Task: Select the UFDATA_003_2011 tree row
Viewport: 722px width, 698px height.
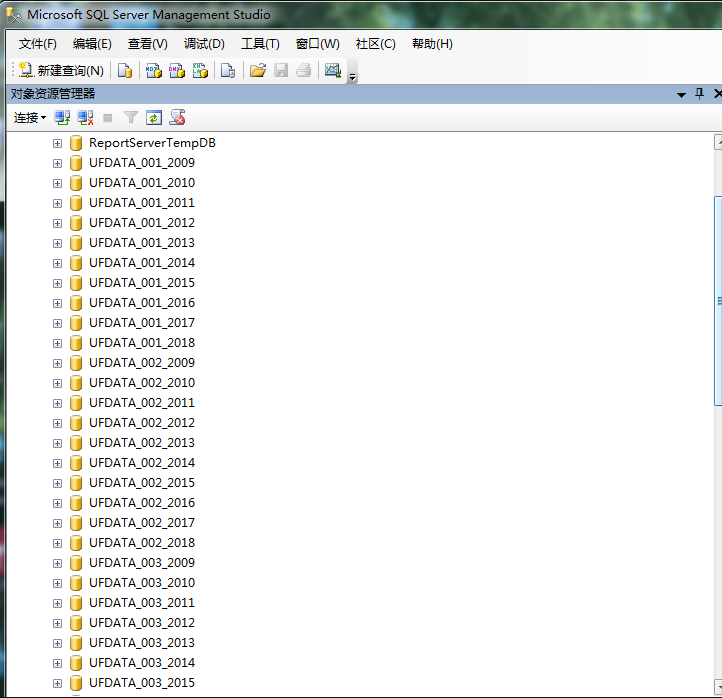Action: point(142,603)
